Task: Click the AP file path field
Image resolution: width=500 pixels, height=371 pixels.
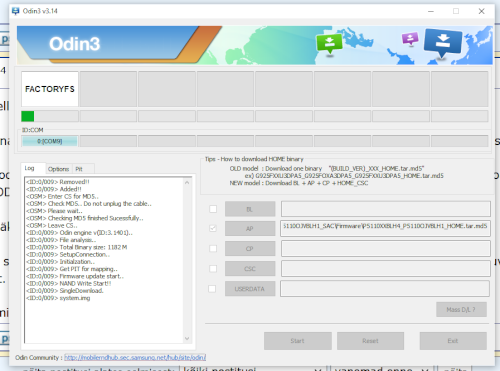Action: (x=385, y=228)
